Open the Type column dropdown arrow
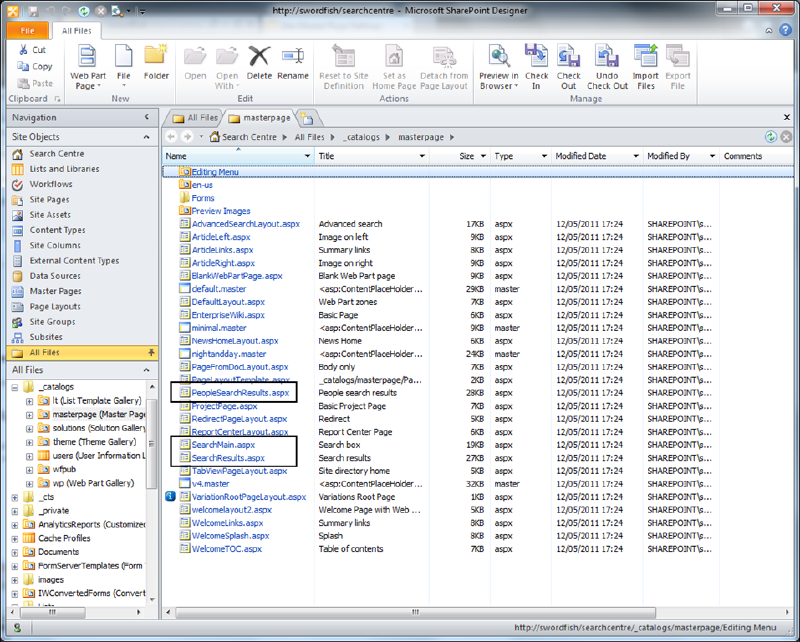 [544, 156]
